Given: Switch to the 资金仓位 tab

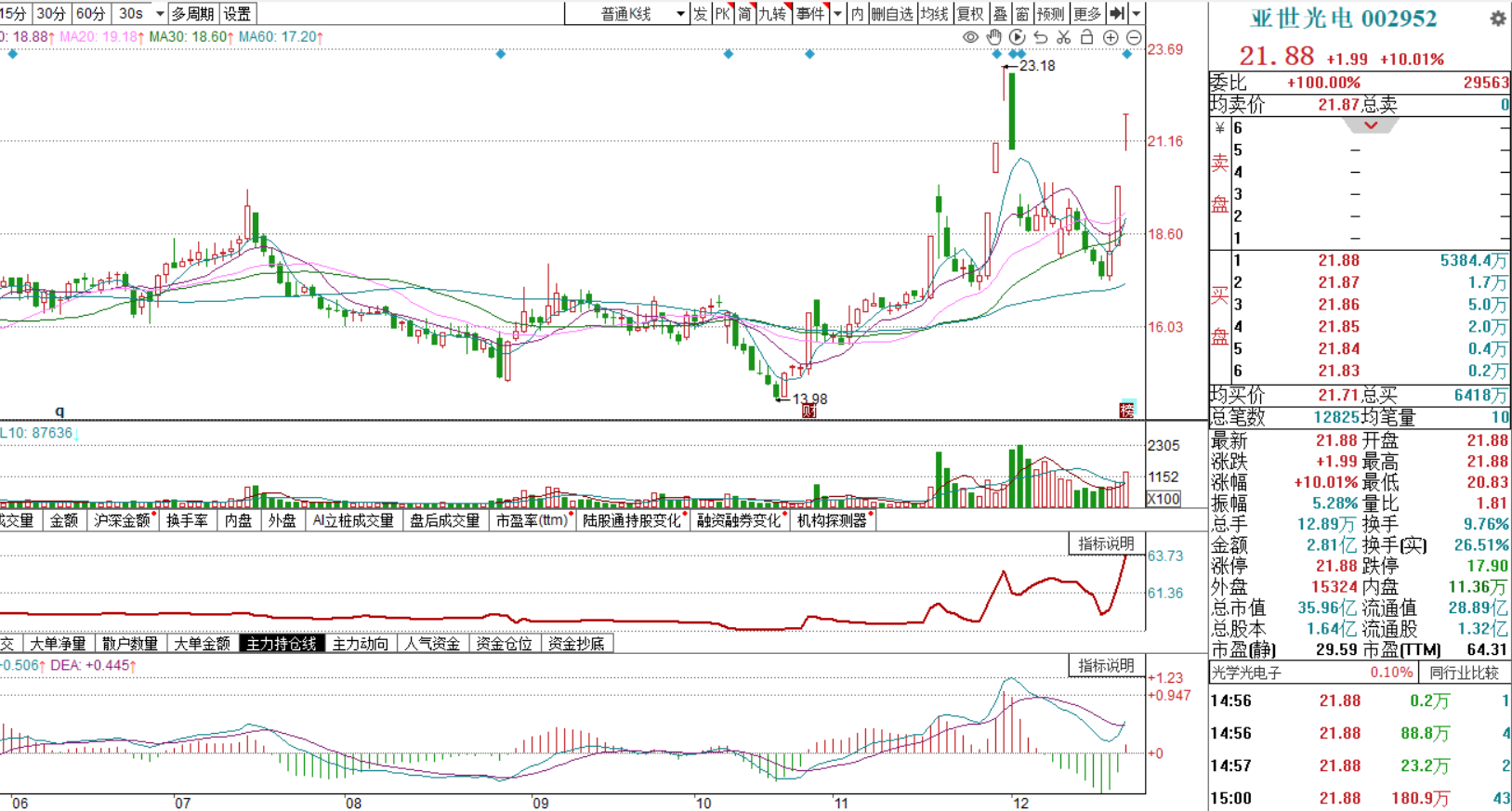Looking at the screenshot, I should pos(505,643).
